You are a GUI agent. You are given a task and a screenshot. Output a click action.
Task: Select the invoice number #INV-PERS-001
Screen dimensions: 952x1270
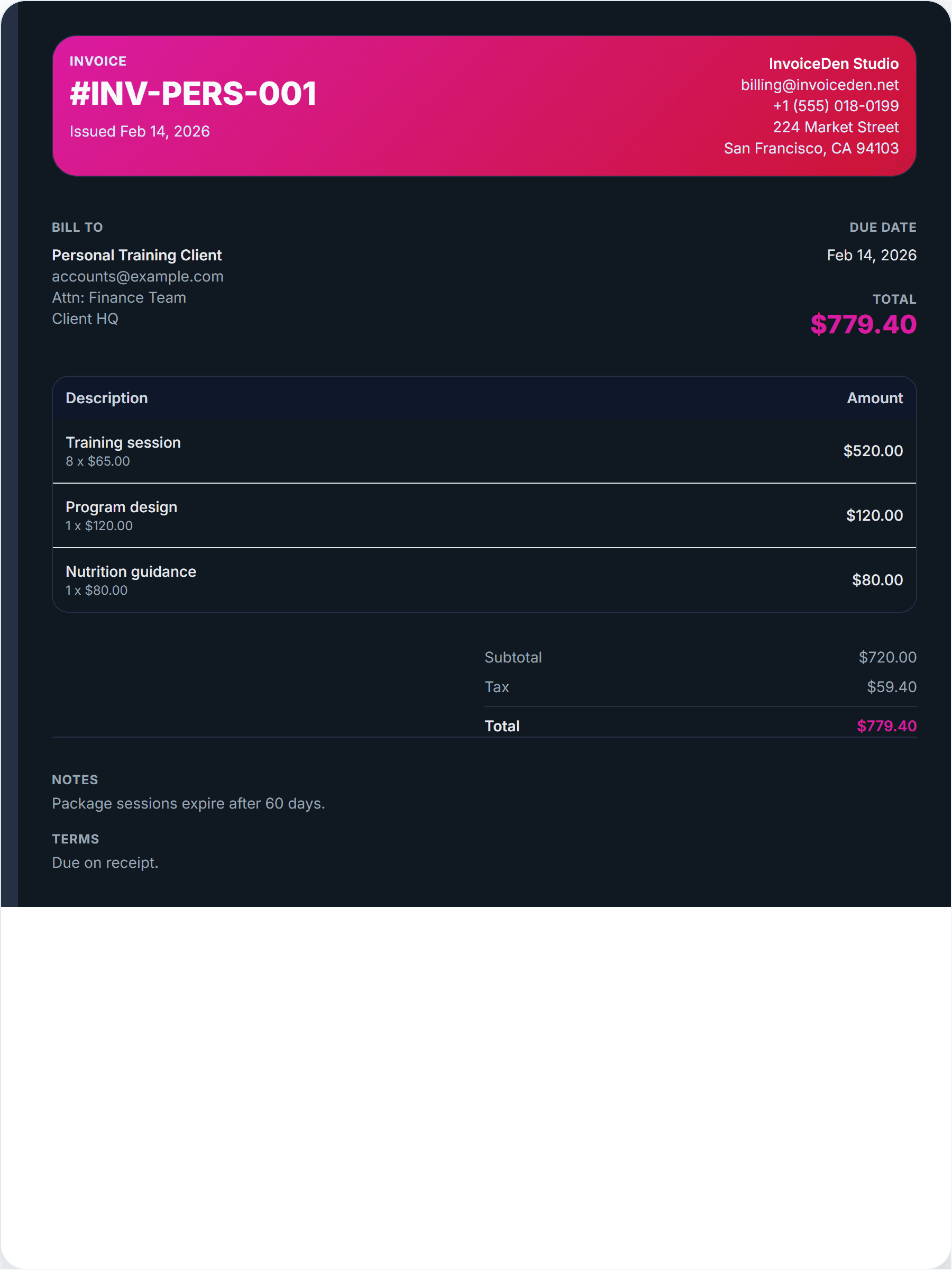coord(193,94)
